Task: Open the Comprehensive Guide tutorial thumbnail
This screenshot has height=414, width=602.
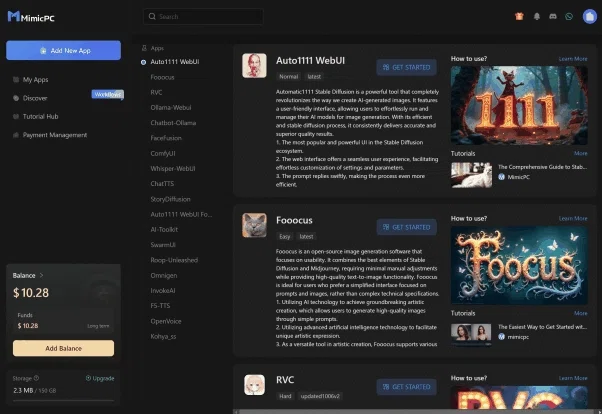Action: pos(471,175)
